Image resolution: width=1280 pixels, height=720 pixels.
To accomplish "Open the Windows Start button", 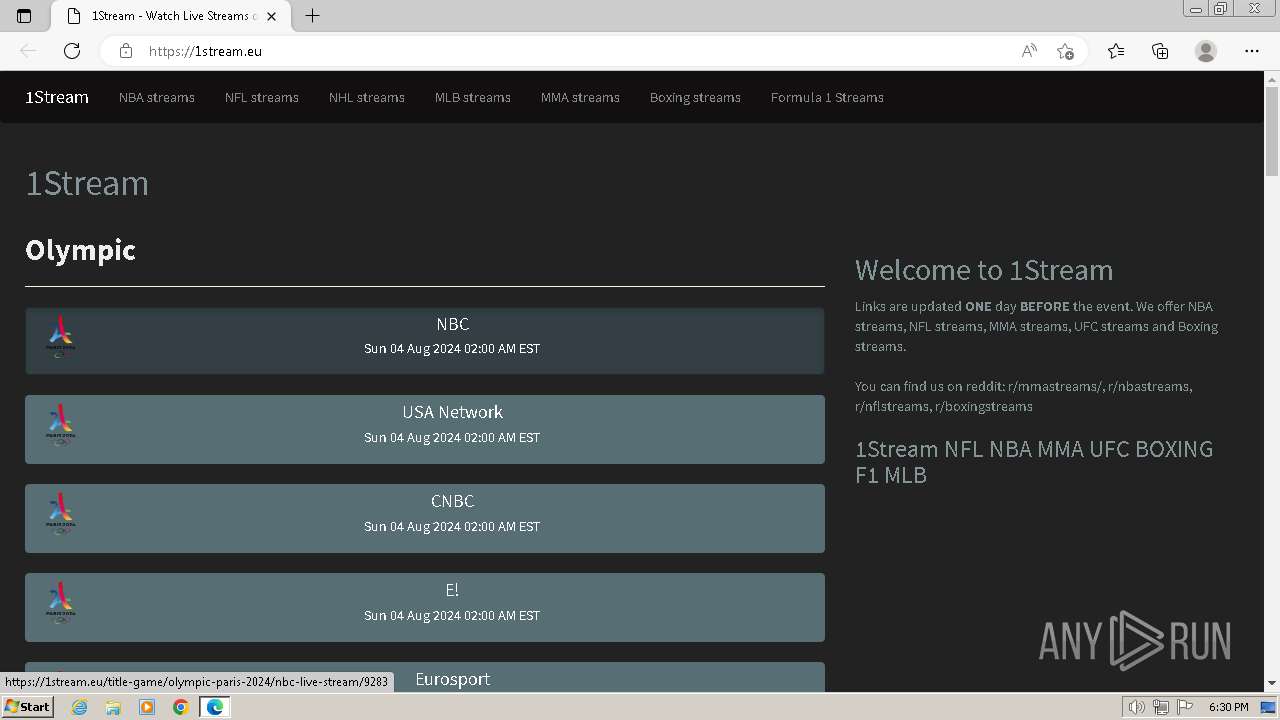I will [x=27, y=707].
